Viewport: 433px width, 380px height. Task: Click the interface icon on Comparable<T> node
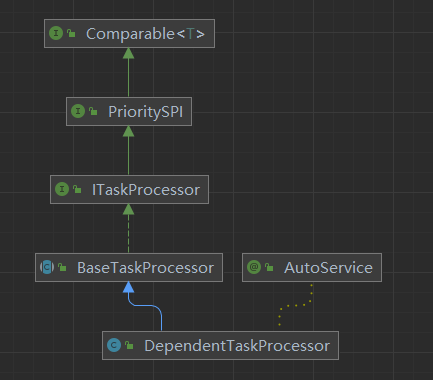[56, 33]
